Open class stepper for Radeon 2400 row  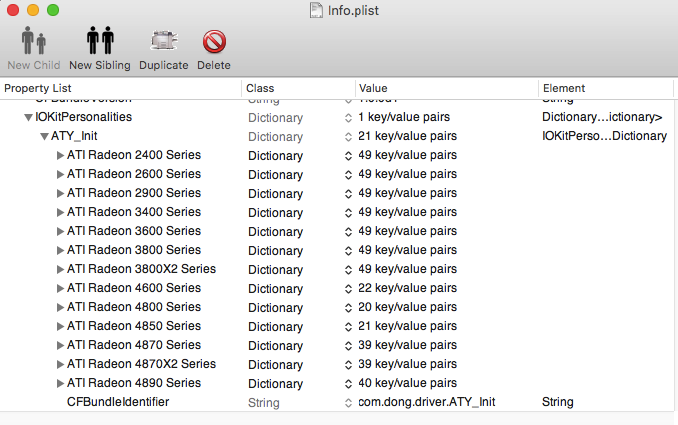pos(348,156)
